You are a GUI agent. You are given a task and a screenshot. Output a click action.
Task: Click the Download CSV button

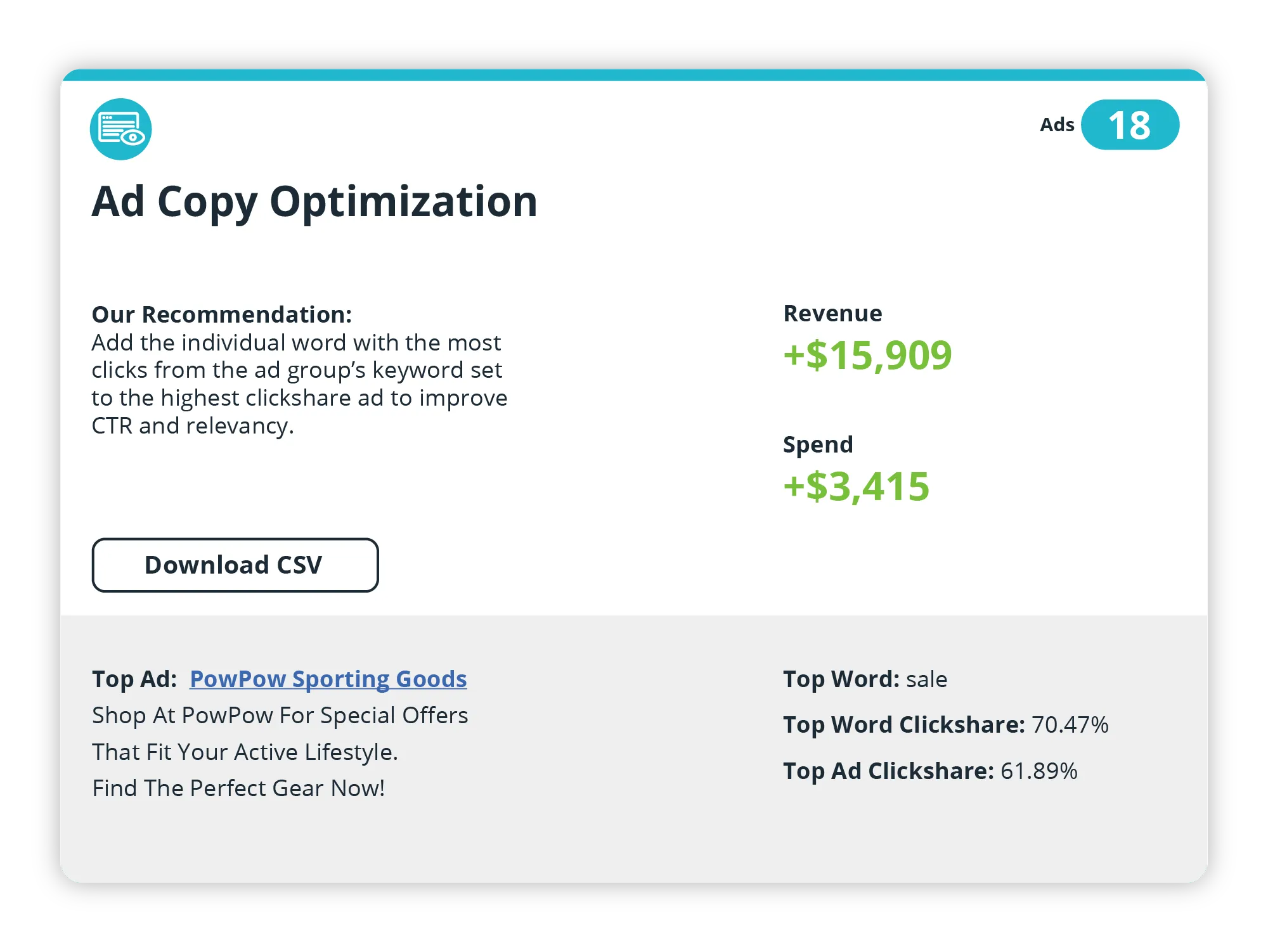tap(235, 565)
